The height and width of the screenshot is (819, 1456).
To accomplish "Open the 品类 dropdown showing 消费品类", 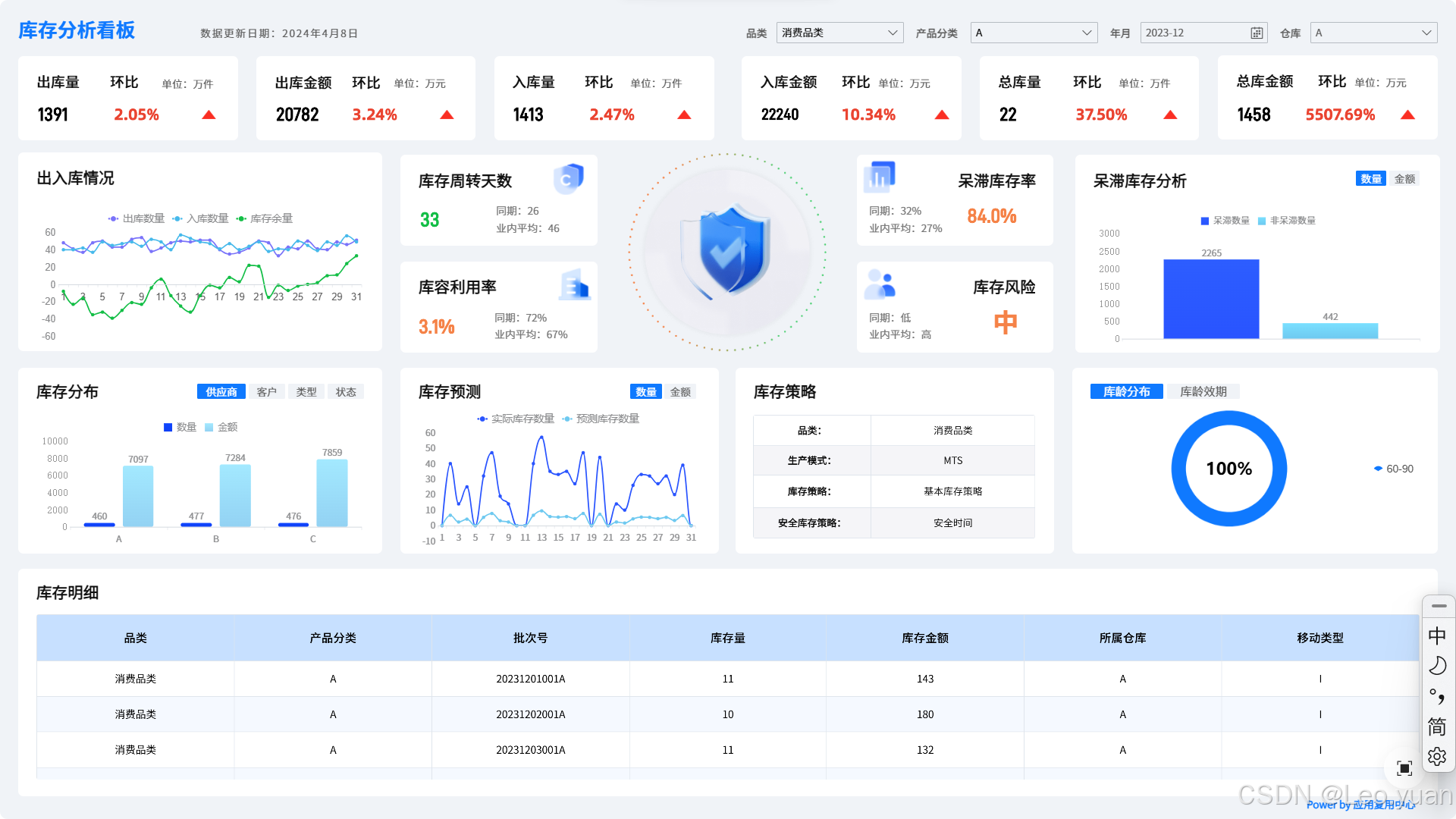I will tap(839, 33).
